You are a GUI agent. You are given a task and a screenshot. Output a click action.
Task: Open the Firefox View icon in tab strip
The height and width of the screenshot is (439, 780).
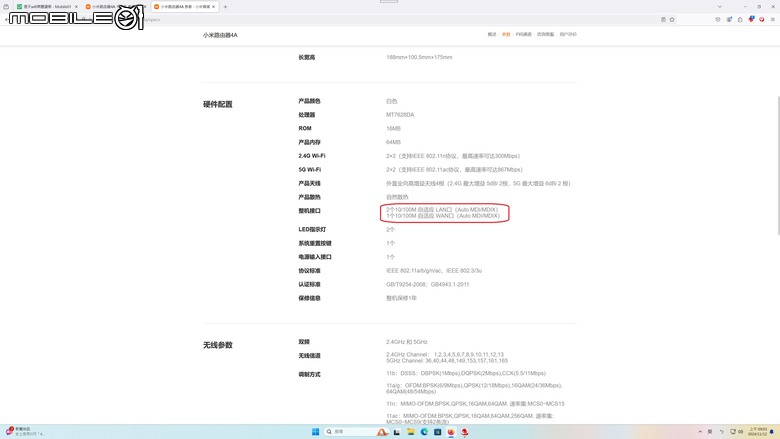tap(6, 6)
